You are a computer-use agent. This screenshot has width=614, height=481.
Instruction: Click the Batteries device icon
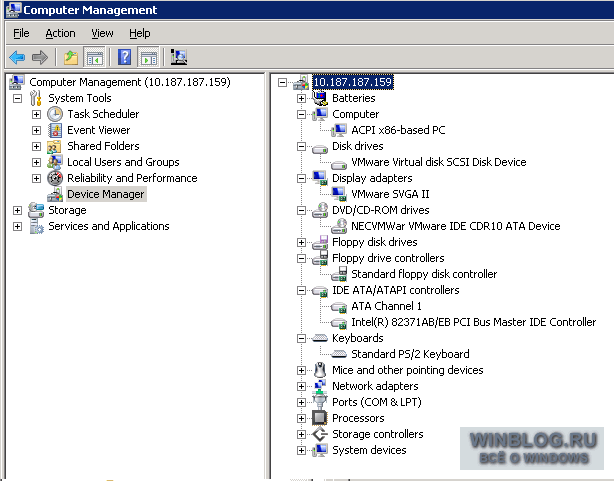(320, 98)
